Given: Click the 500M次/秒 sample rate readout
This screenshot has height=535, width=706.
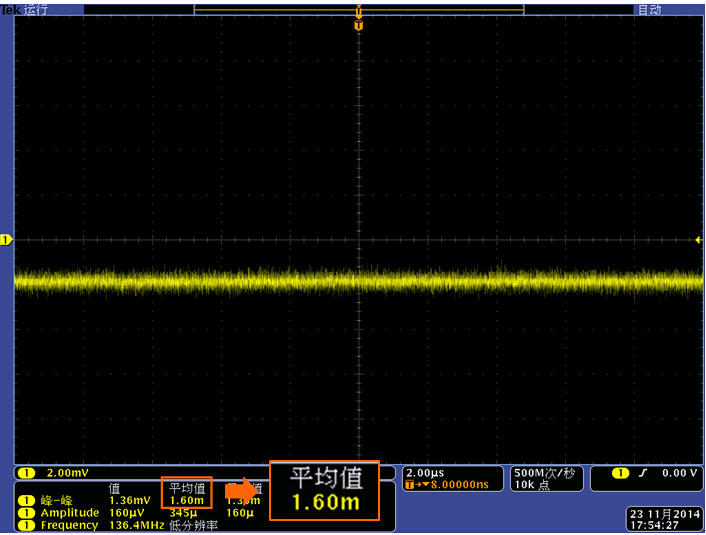Looking at the screenshot, I should [545, 473].
